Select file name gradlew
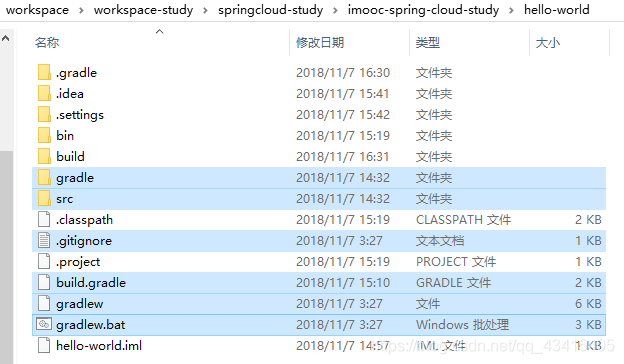Viewport: 624px width, 364px height. point(80,304)
